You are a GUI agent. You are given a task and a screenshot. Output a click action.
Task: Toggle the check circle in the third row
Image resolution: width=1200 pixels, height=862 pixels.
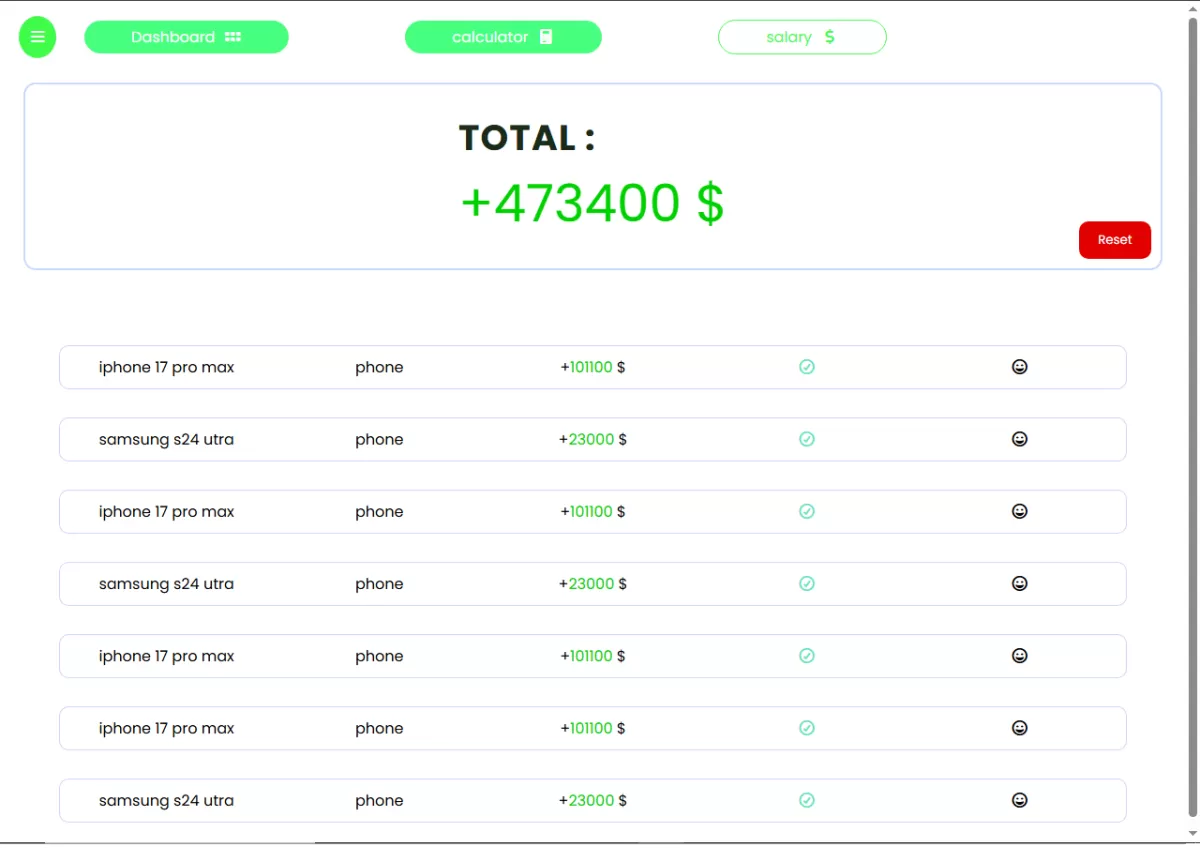[x=807, y=511]
